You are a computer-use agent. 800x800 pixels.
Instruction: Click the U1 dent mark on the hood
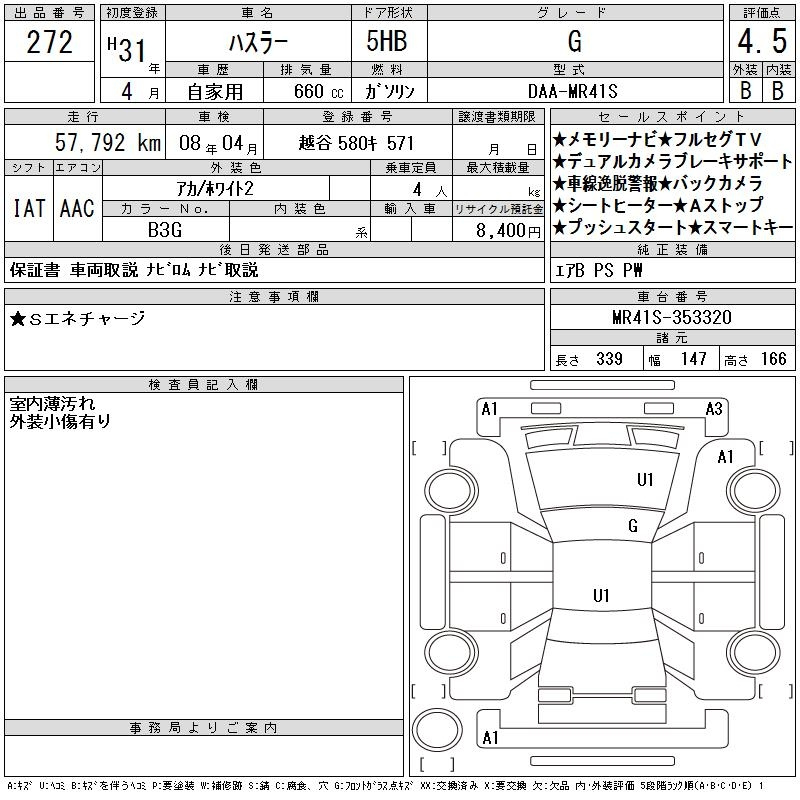click(x=645, y=480)
